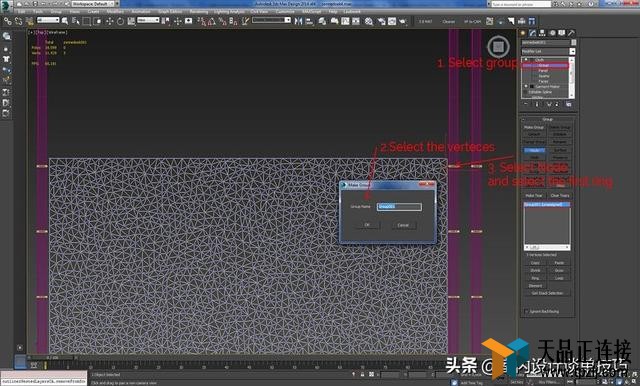Open the Selection Filter dropdown
The image size is (640, 386).
pos(48,20)
